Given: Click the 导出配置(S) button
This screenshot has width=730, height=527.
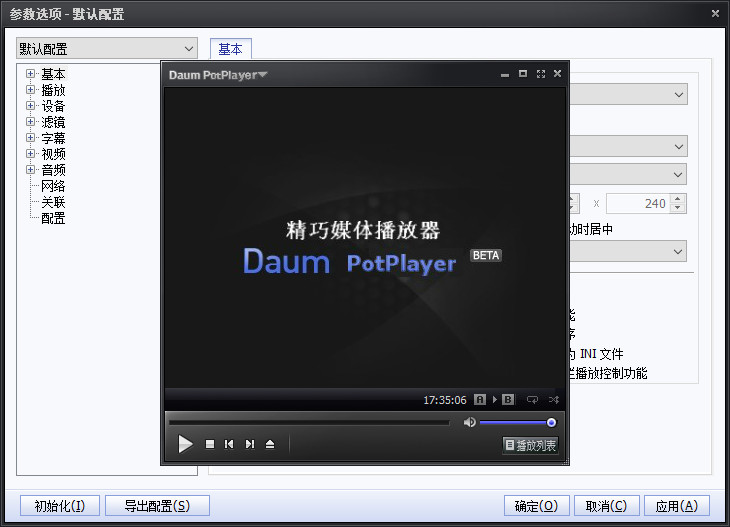Looking at the screenshot, I should [x=157, y=506].
